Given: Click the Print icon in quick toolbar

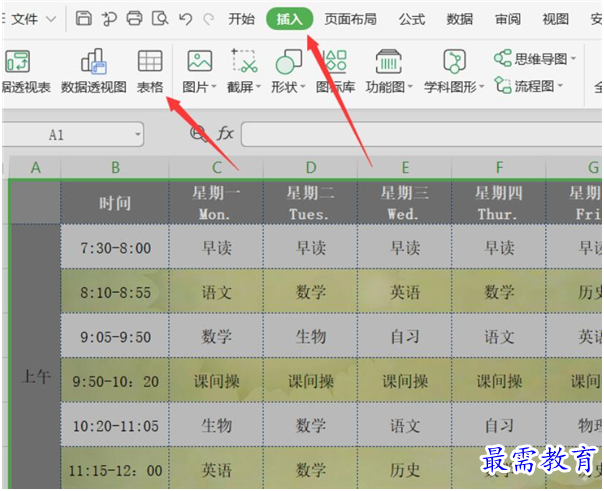Looking at the screenshot, I should click(134, 18).
